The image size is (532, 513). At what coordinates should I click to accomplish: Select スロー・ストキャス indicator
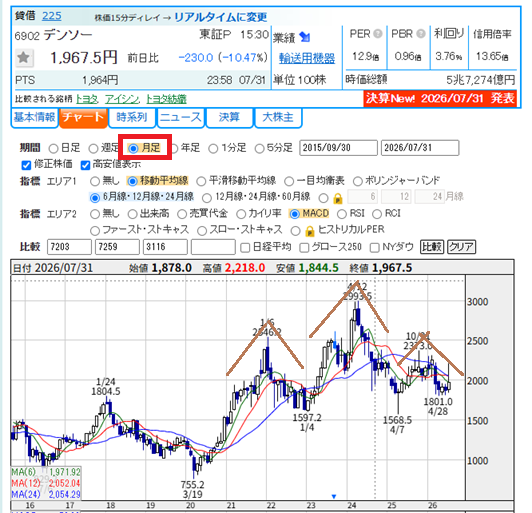(202, 231)
